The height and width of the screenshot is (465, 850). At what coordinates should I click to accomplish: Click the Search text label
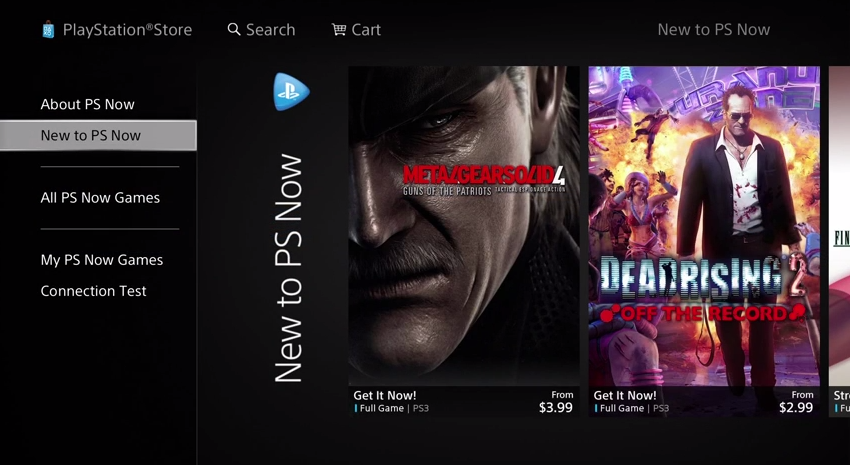(x=271, y=30)
